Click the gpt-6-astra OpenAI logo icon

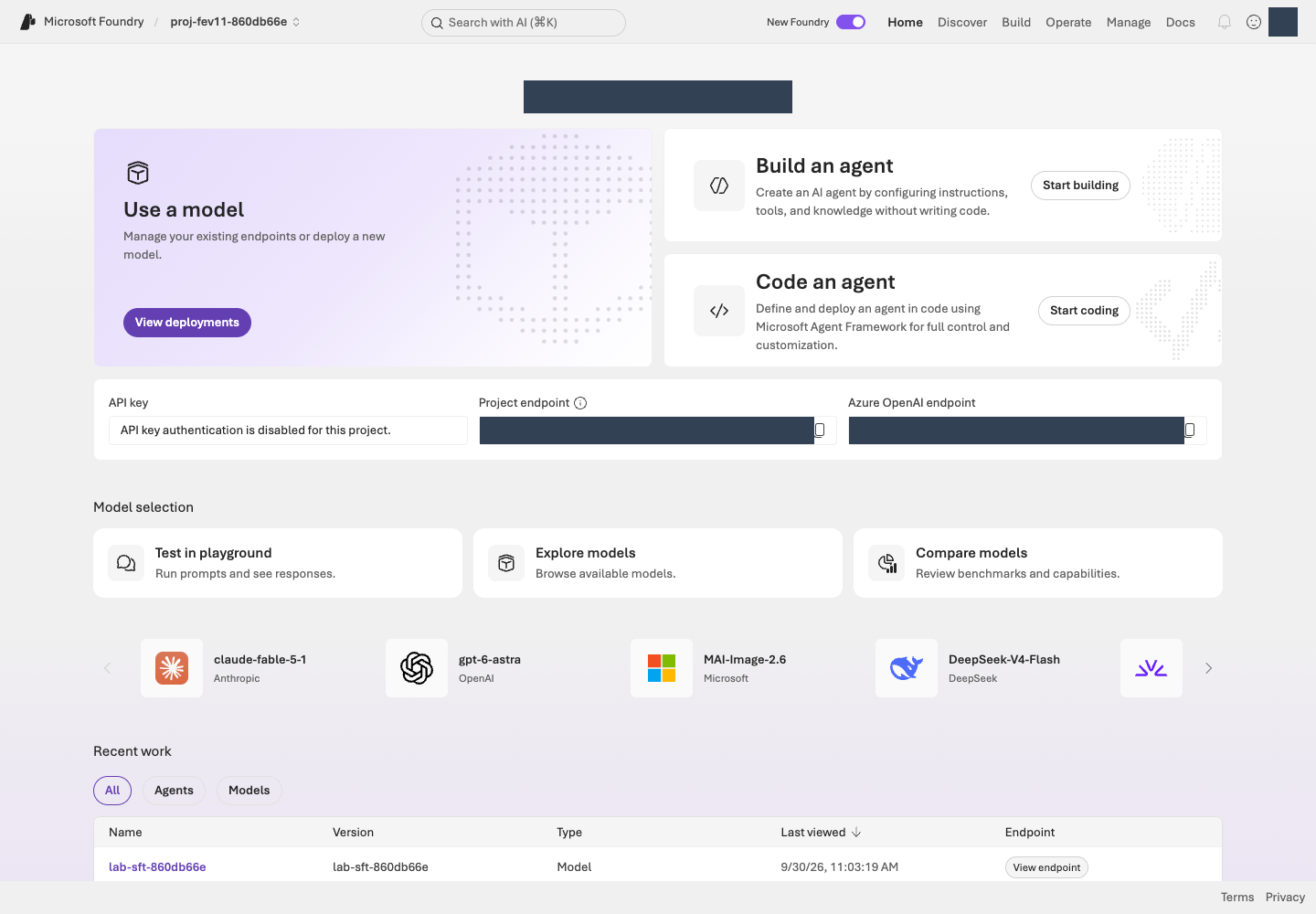417,668
